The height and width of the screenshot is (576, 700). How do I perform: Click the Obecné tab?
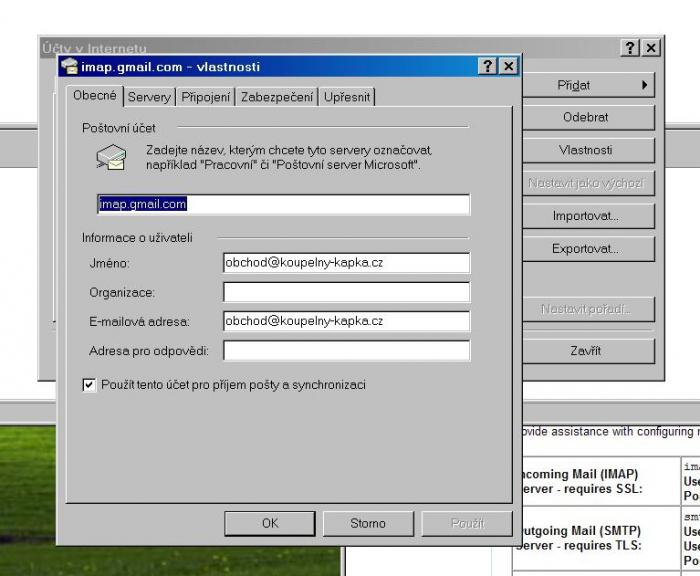pyautogui.click(x=95, y=96)
